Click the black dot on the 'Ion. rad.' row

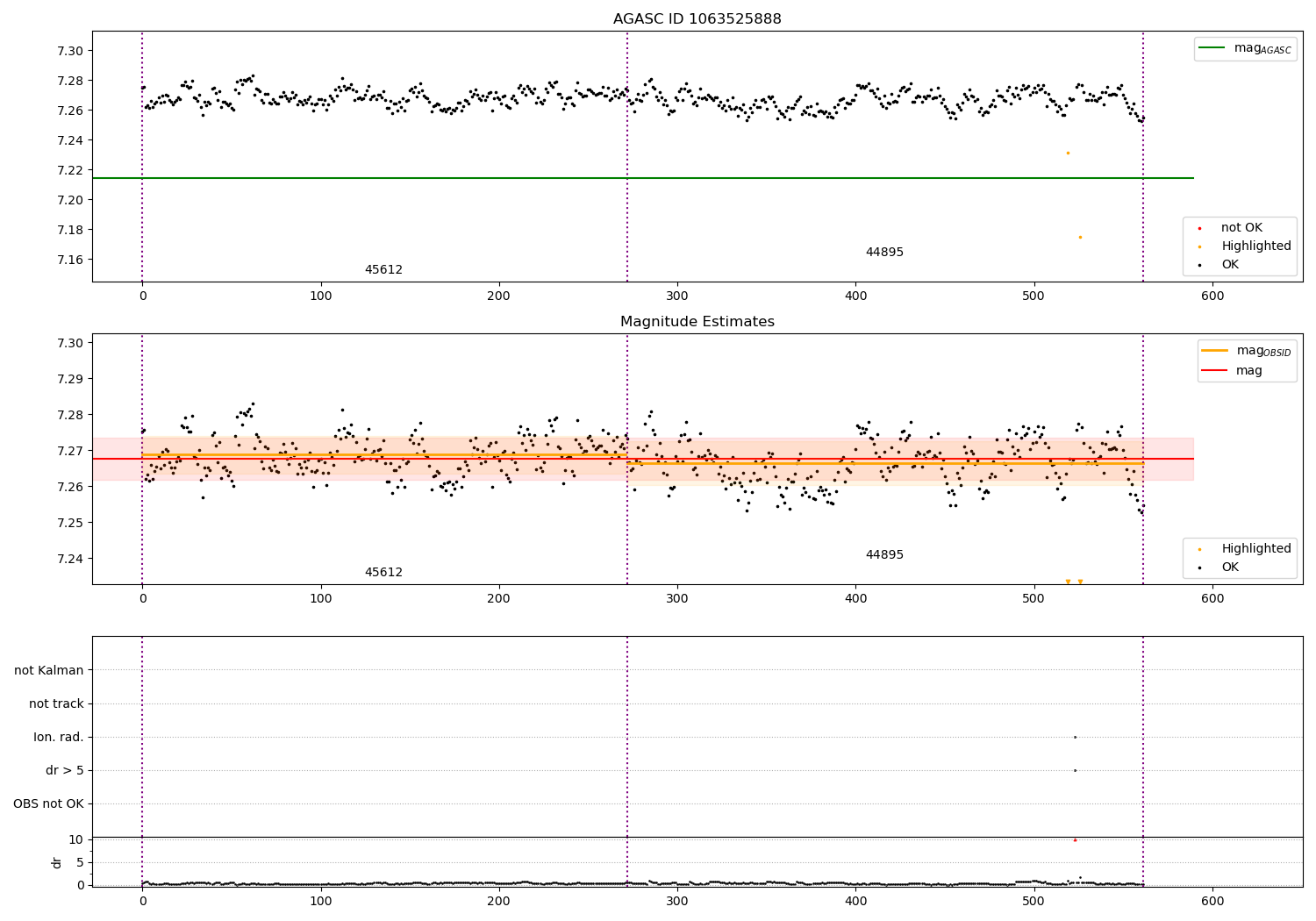(x=1075, y=737)
